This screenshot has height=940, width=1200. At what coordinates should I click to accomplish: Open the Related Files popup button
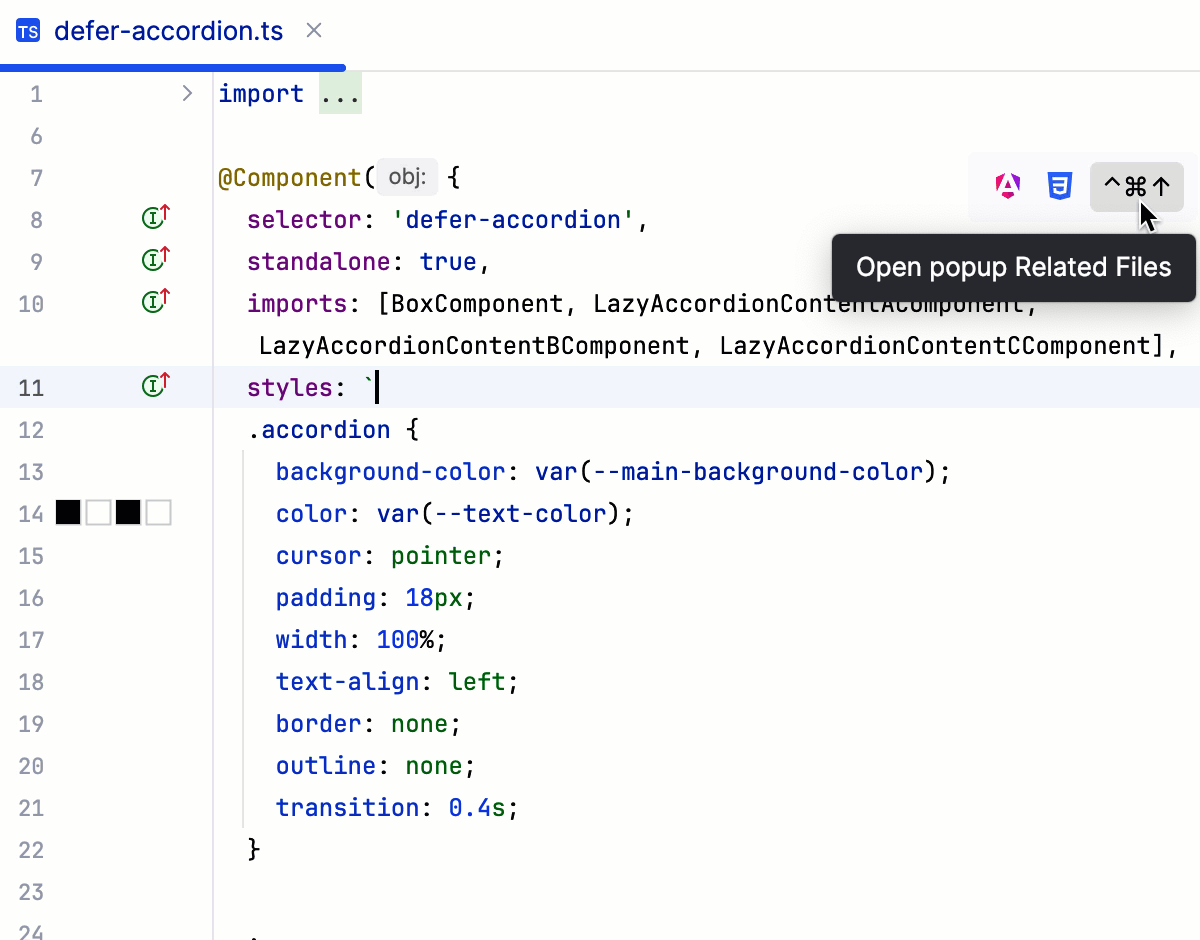click(1136, 186)
